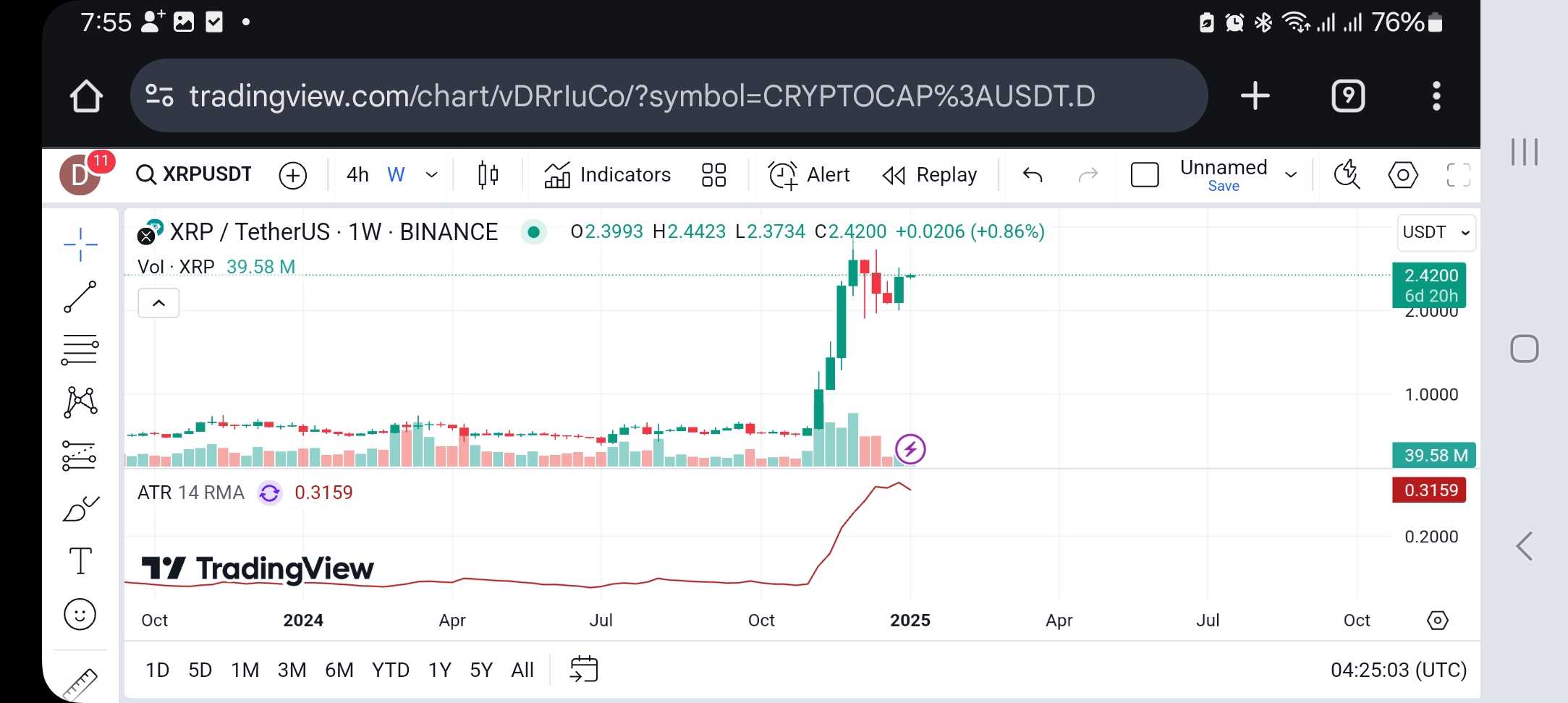Create a new Alert

tap(809, 174)
